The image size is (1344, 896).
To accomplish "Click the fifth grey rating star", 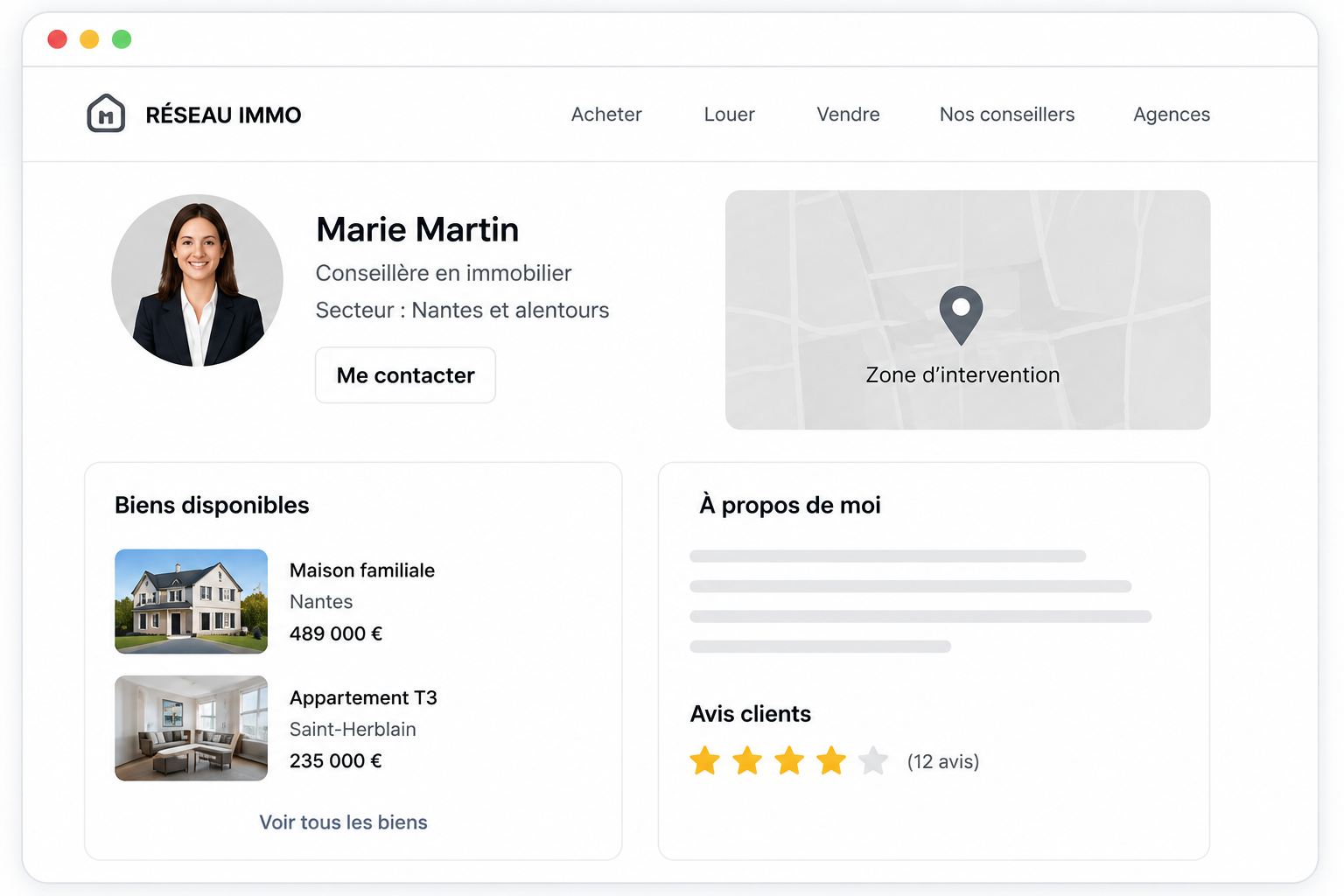I will 872,760.
